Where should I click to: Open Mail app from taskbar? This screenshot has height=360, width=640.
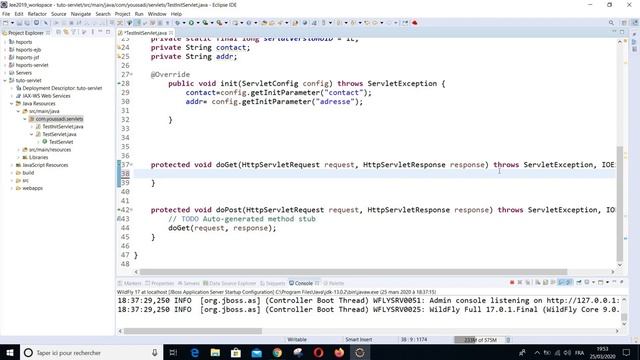[x=257, y=353]
